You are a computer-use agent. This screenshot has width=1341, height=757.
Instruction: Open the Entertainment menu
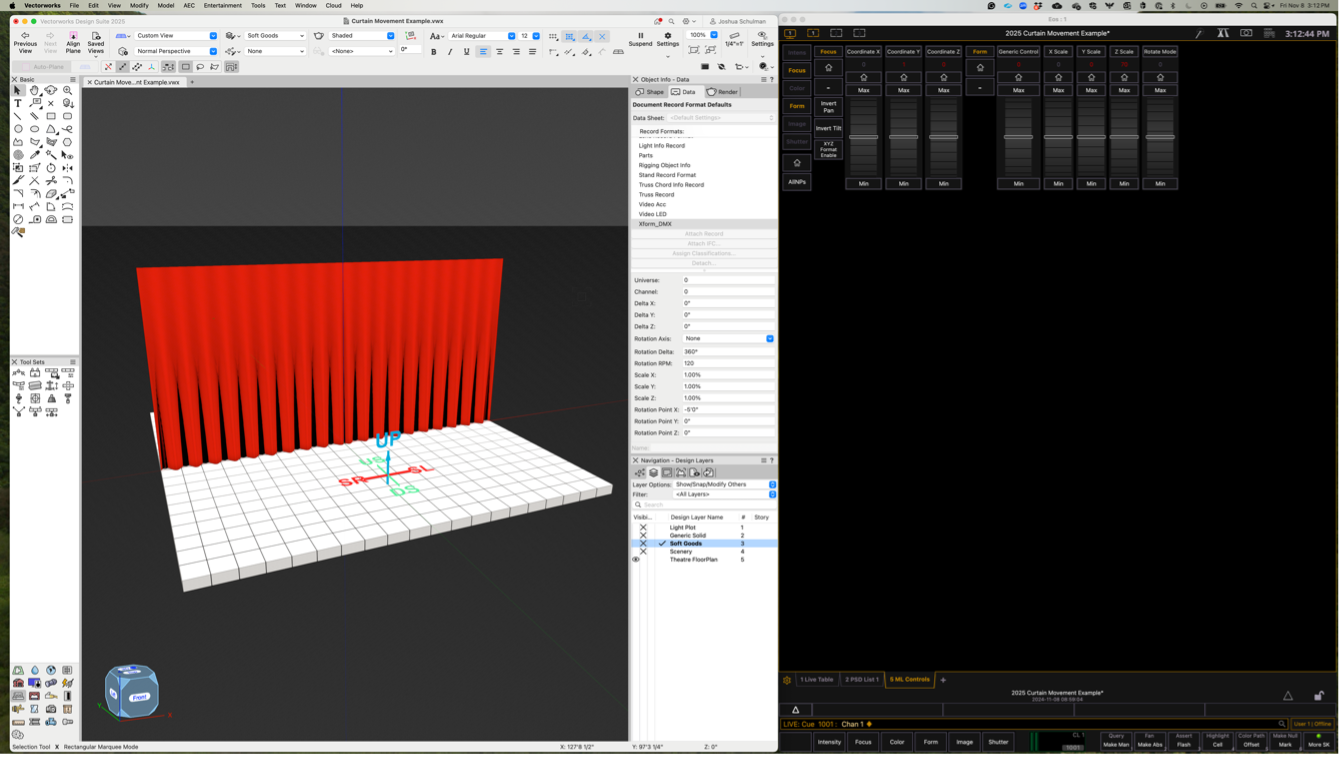pyautogui.click(x=222, y=6)
